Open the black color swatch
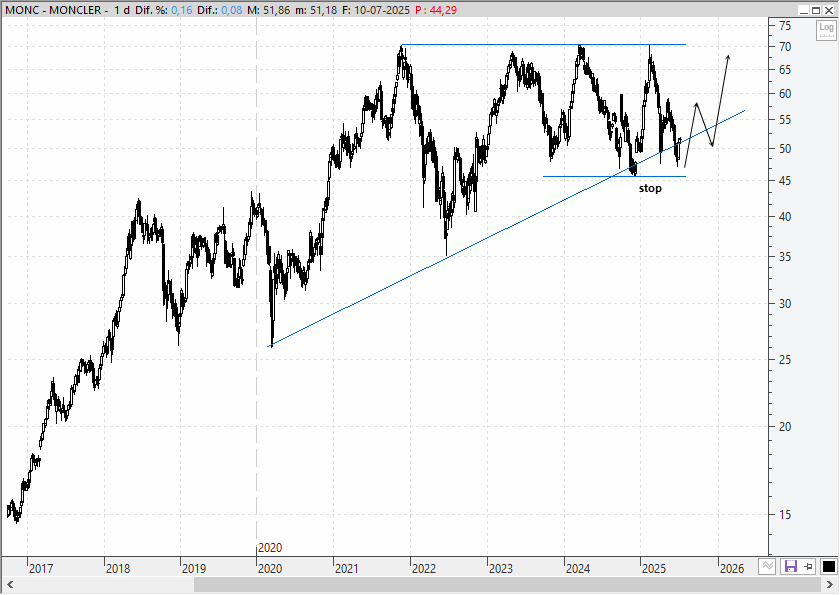The image size is (840, 595). [x=828, y=566]
